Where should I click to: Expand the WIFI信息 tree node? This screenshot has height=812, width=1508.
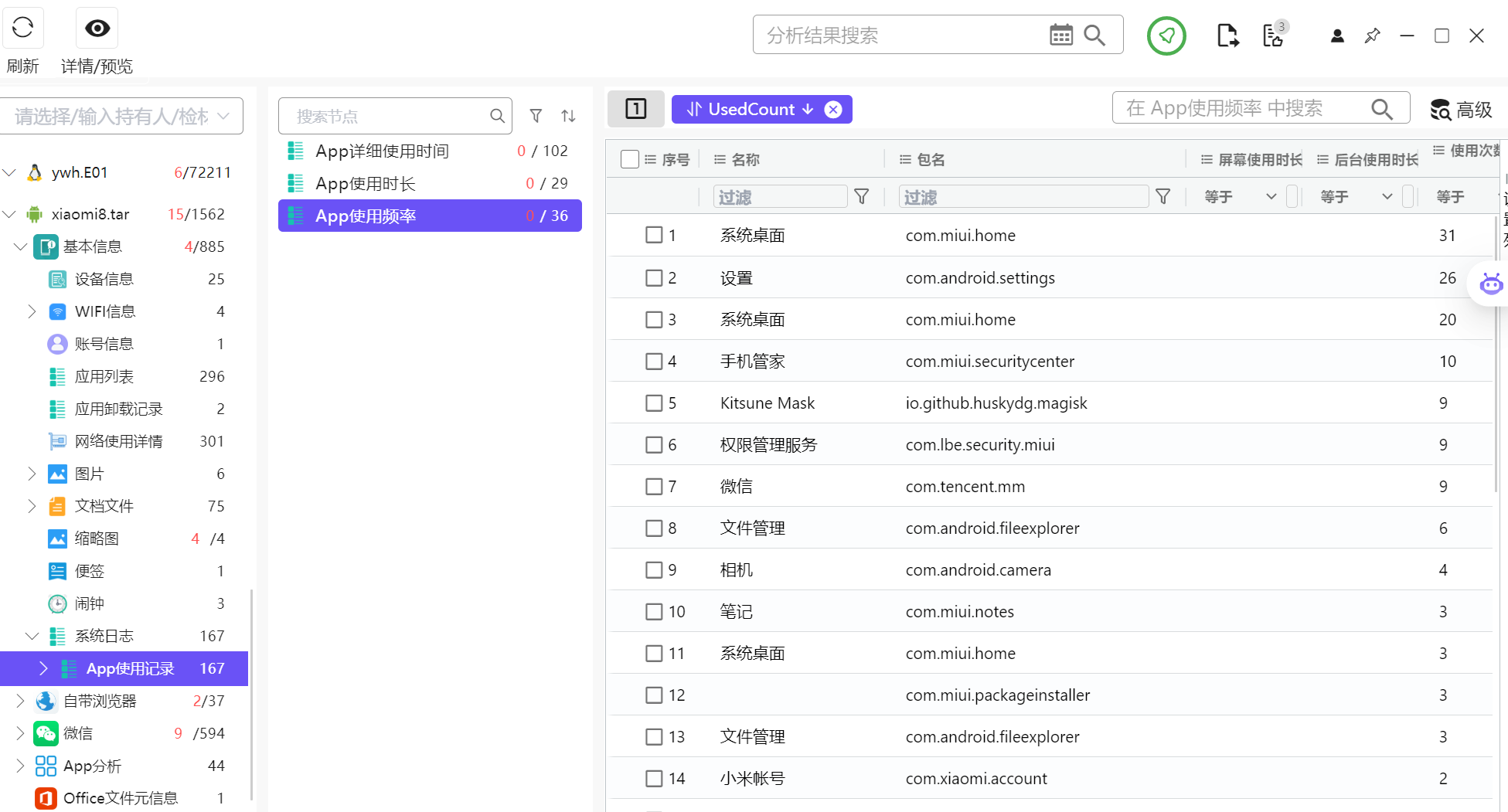click(32, 311)
